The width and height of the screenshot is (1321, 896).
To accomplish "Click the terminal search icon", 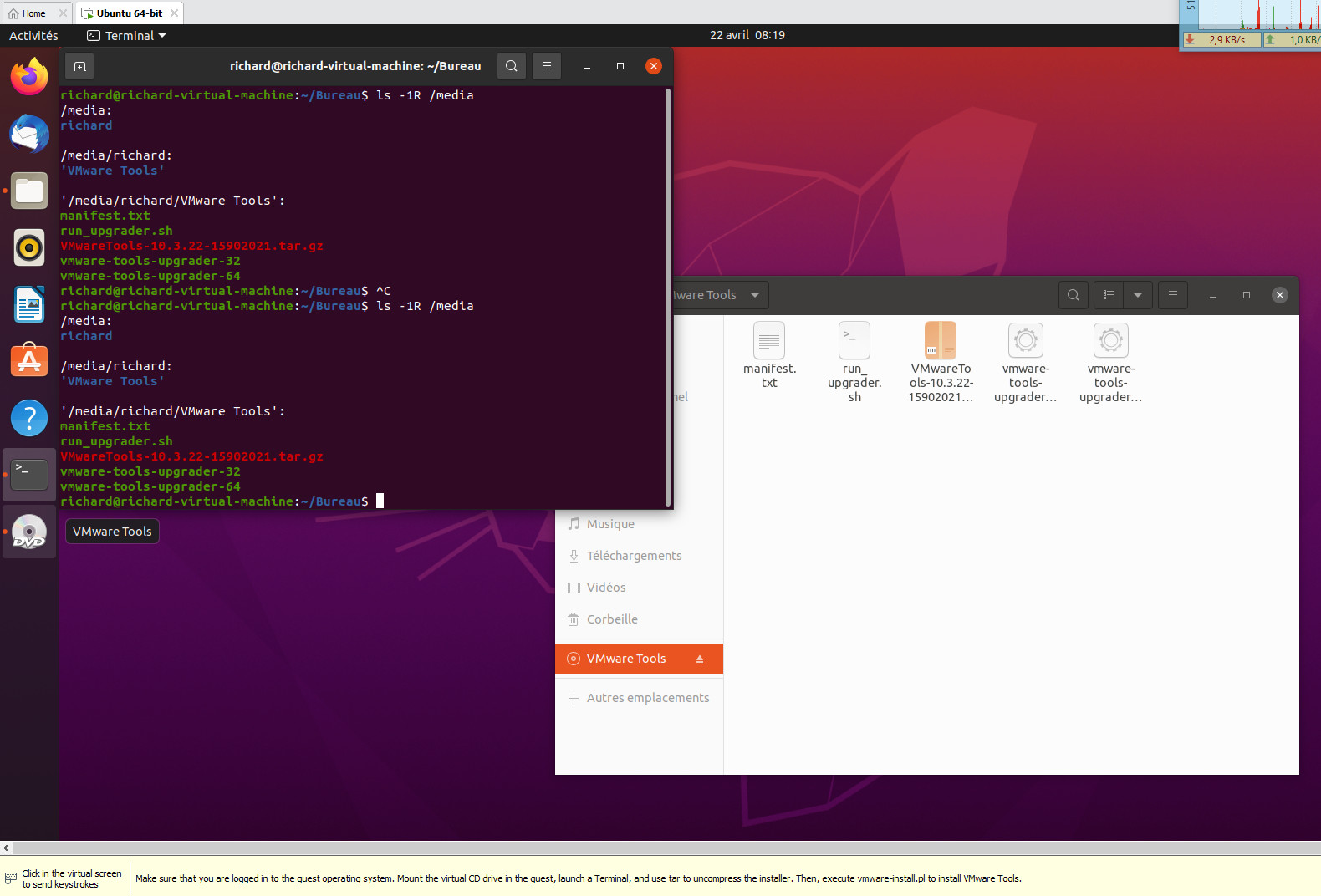I will (512, 66).
